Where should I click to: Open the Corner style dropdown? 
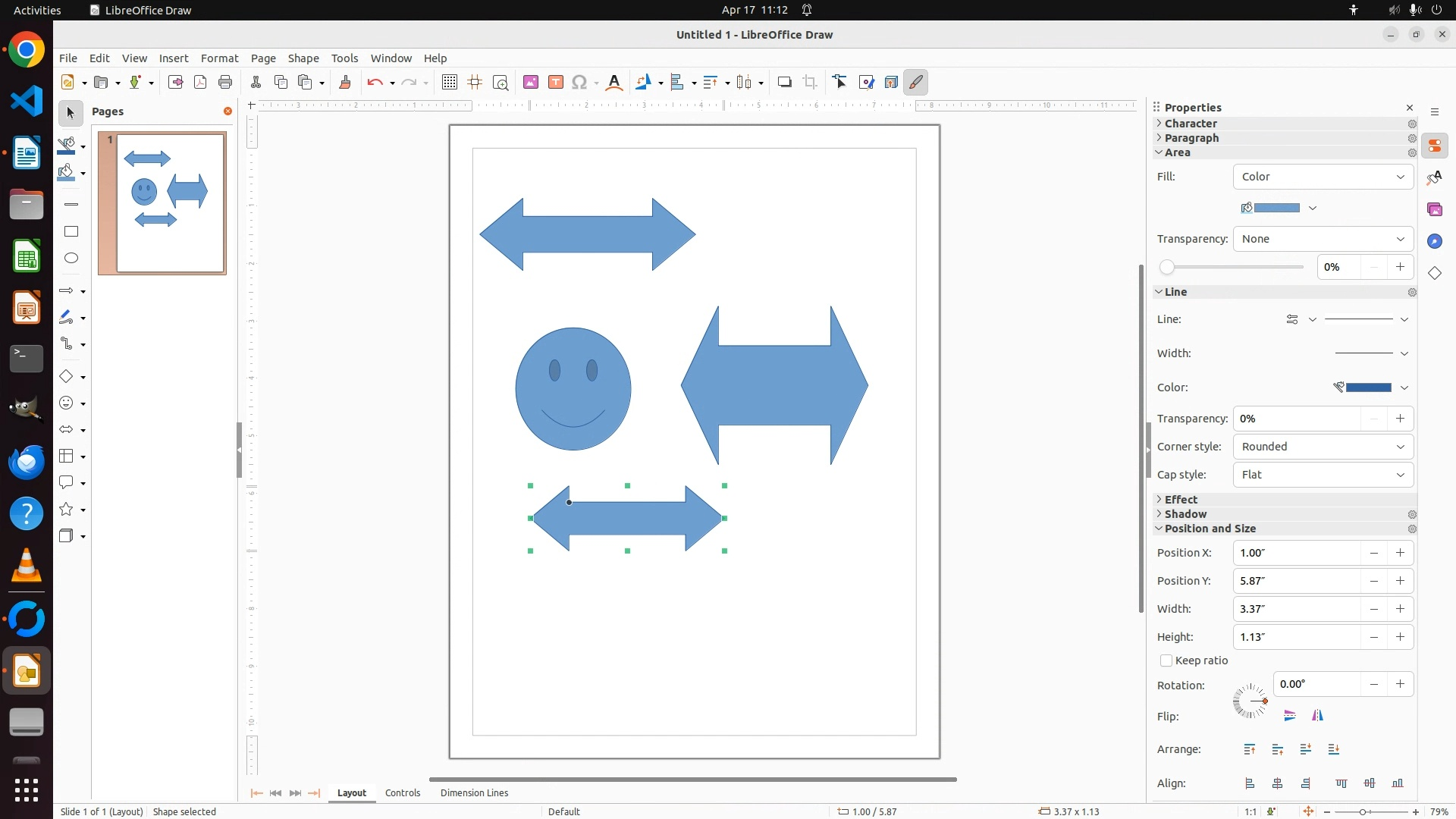(1323, 447)
